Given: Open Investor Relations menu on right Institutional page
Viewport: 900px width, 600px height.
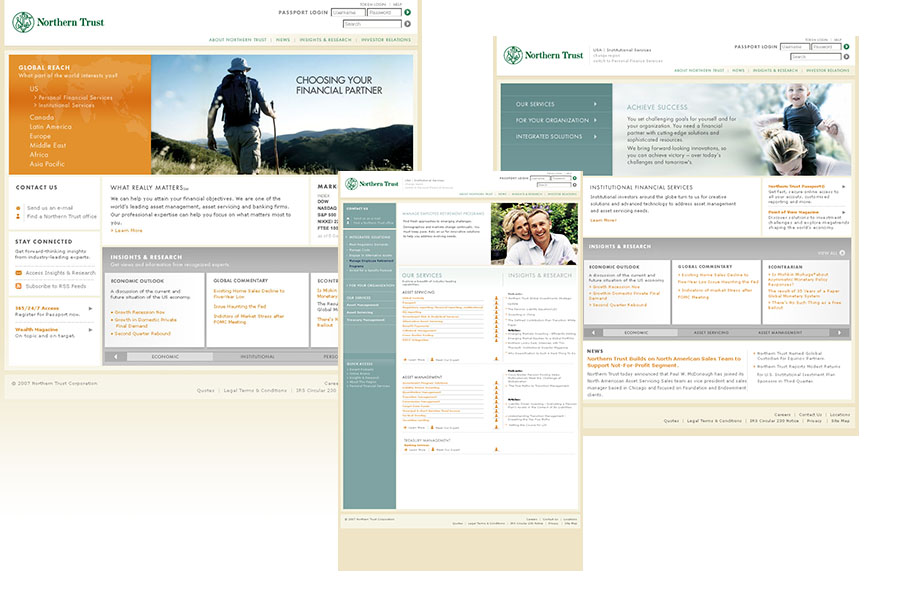Looking at the screenshot, I should click(828, 71).
